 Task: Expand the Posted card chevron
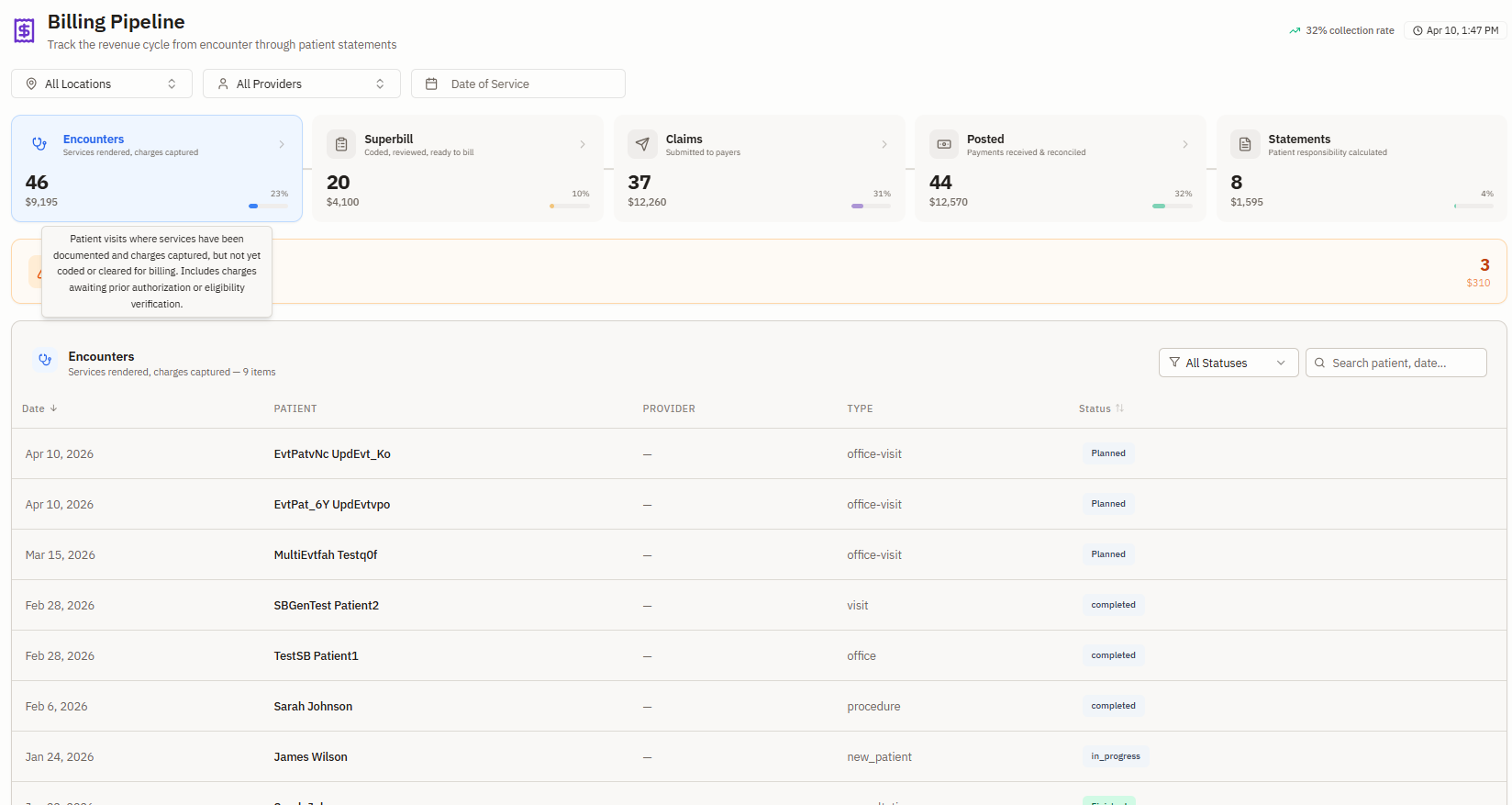pos(1185,144)
